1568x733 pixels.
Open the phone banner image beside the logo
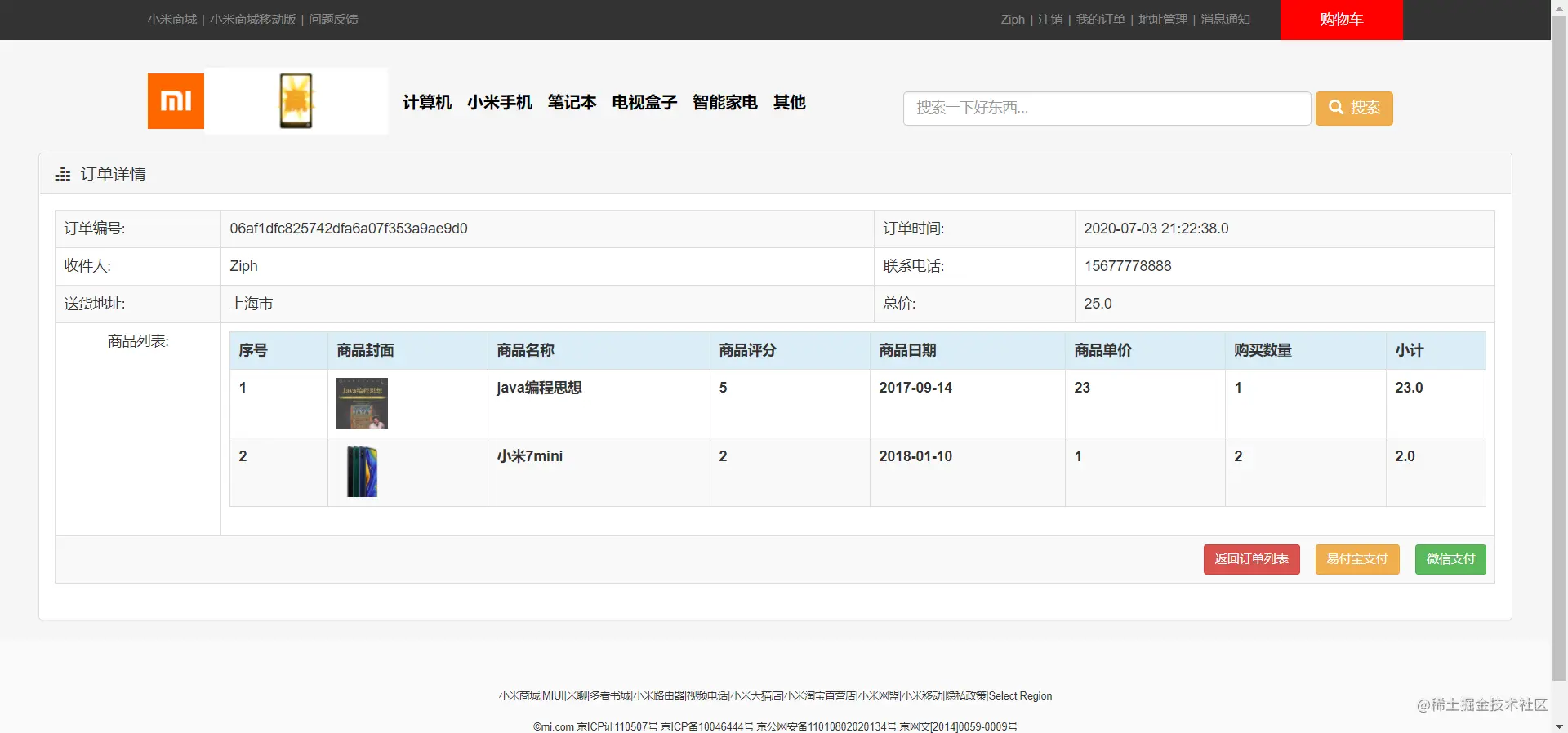tap(296, 101)
